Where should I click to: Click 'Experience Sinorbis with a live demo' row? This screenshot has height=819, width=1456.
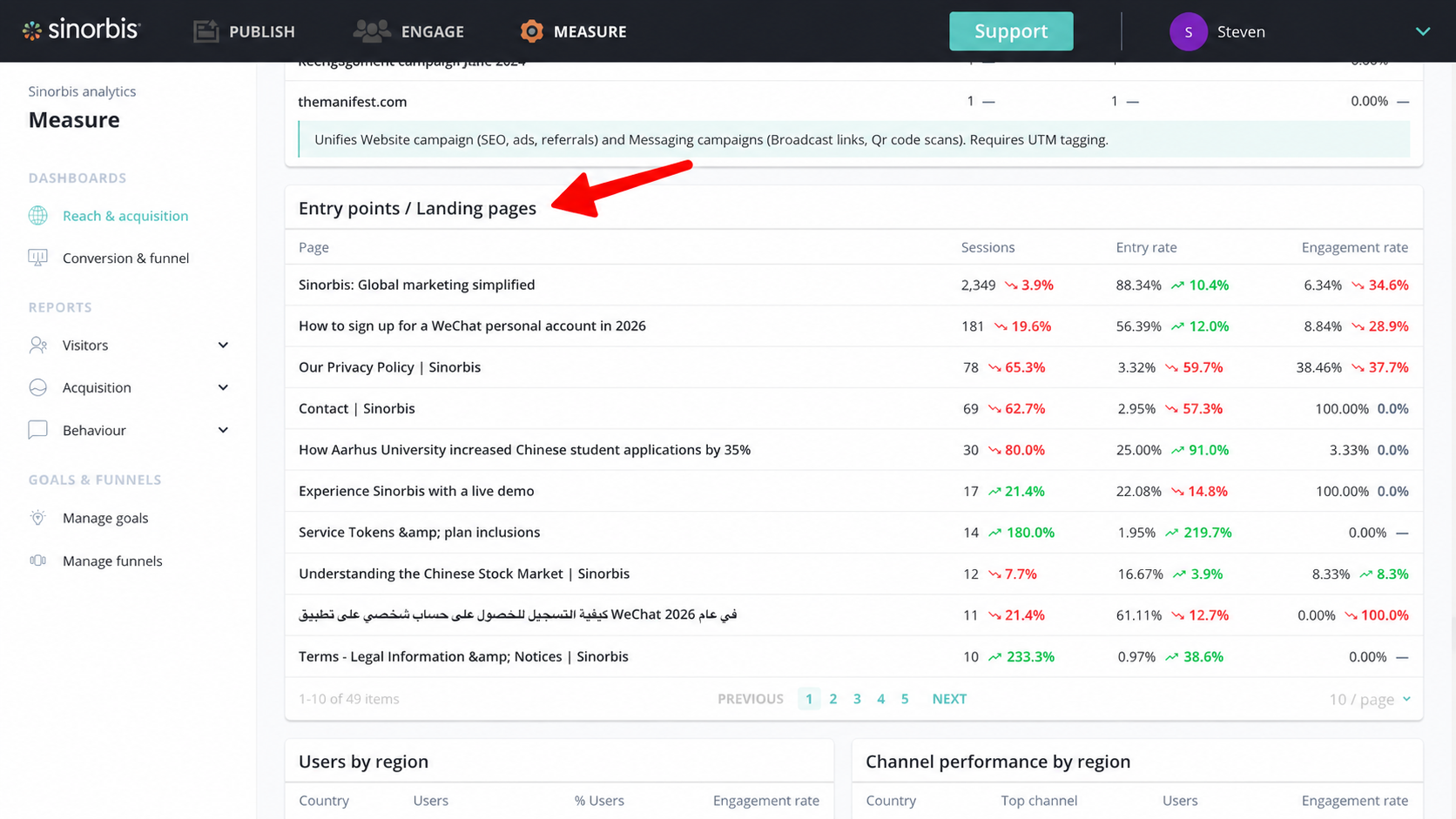[853, 491]
